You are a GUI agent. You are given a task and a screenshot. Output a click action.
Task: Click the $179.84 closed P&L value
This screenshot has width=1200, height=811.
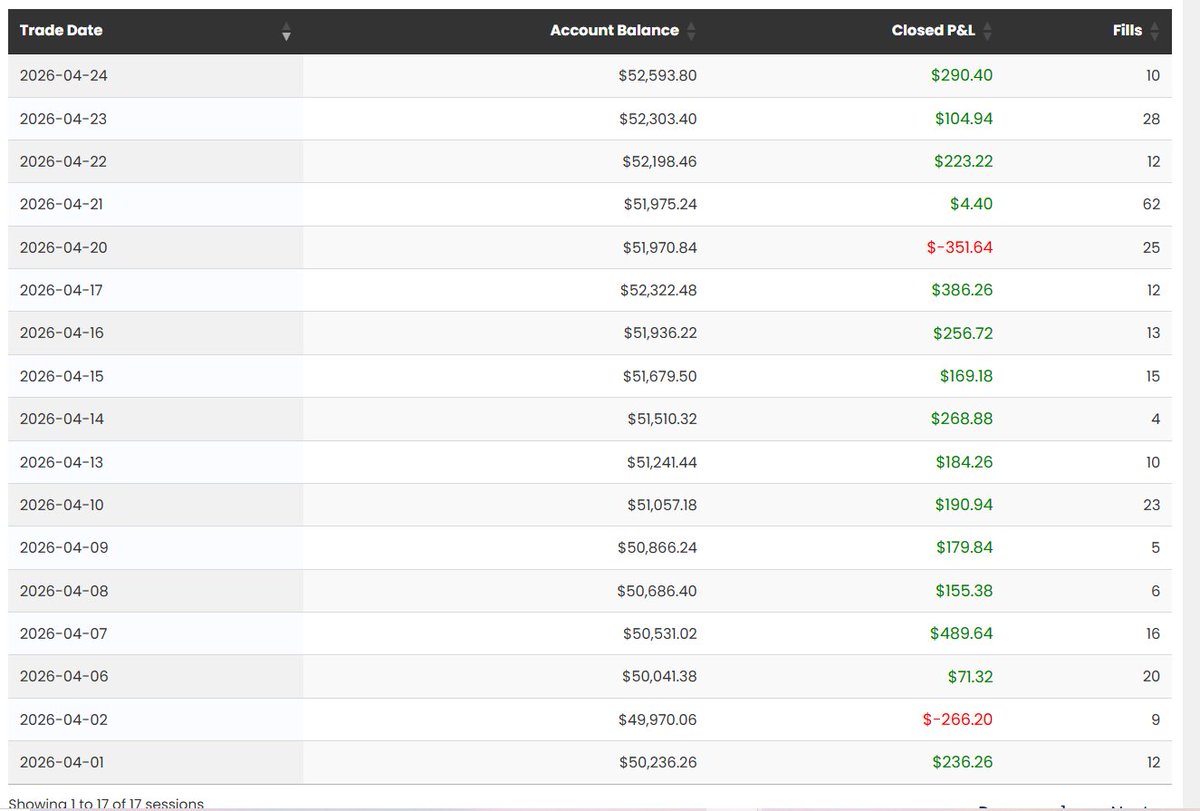coord(965,549)
